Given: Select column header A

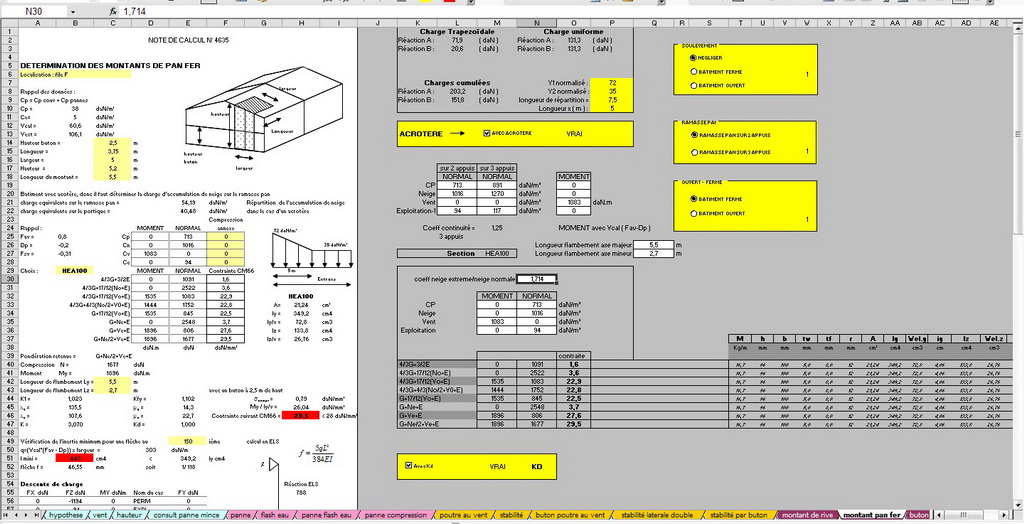Looking at the screenshot, I should click(37, 24).
